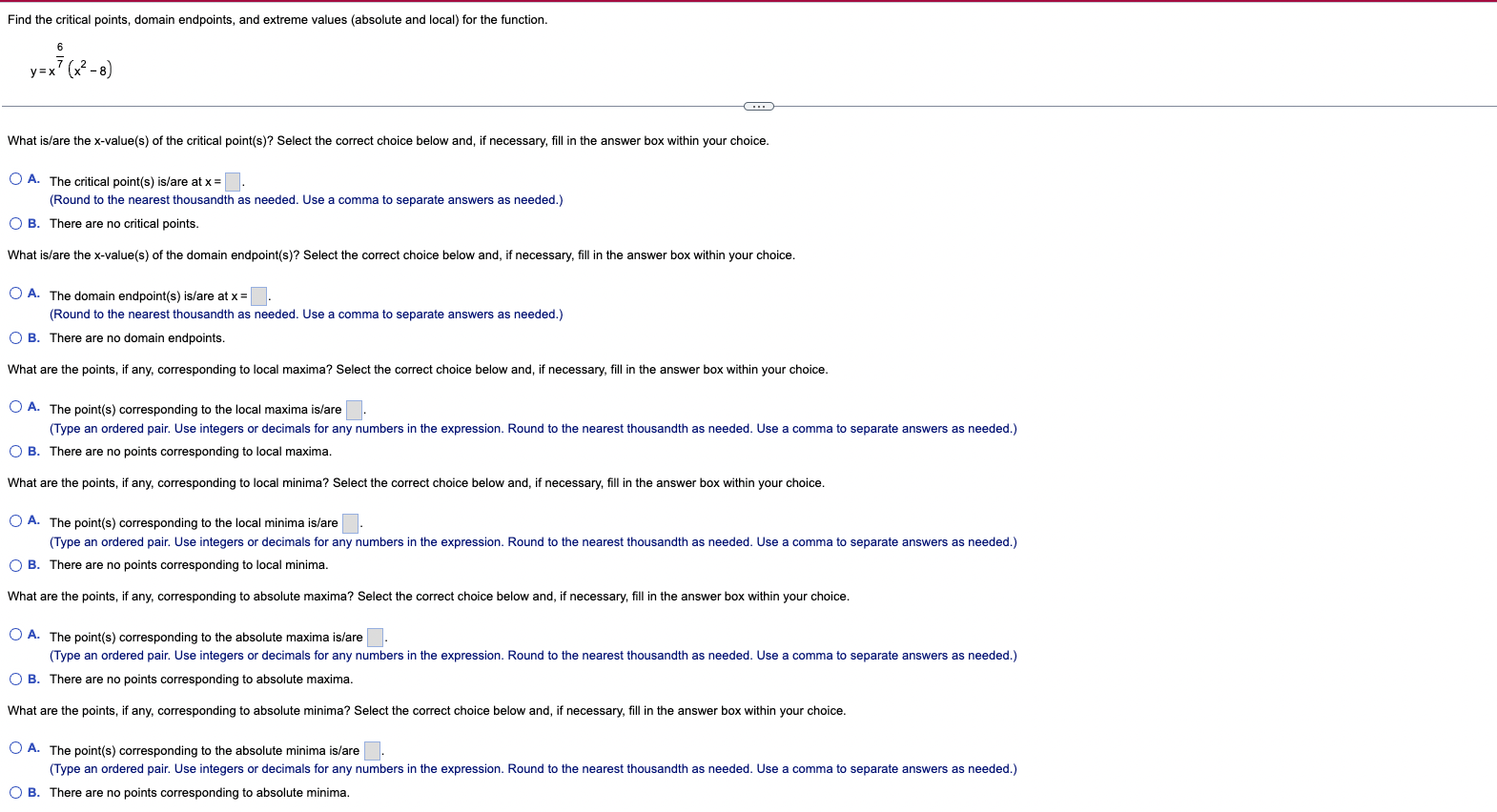Select option A for local minima question
Viewport: 1497px width, 812px height.
pos(16,520)
